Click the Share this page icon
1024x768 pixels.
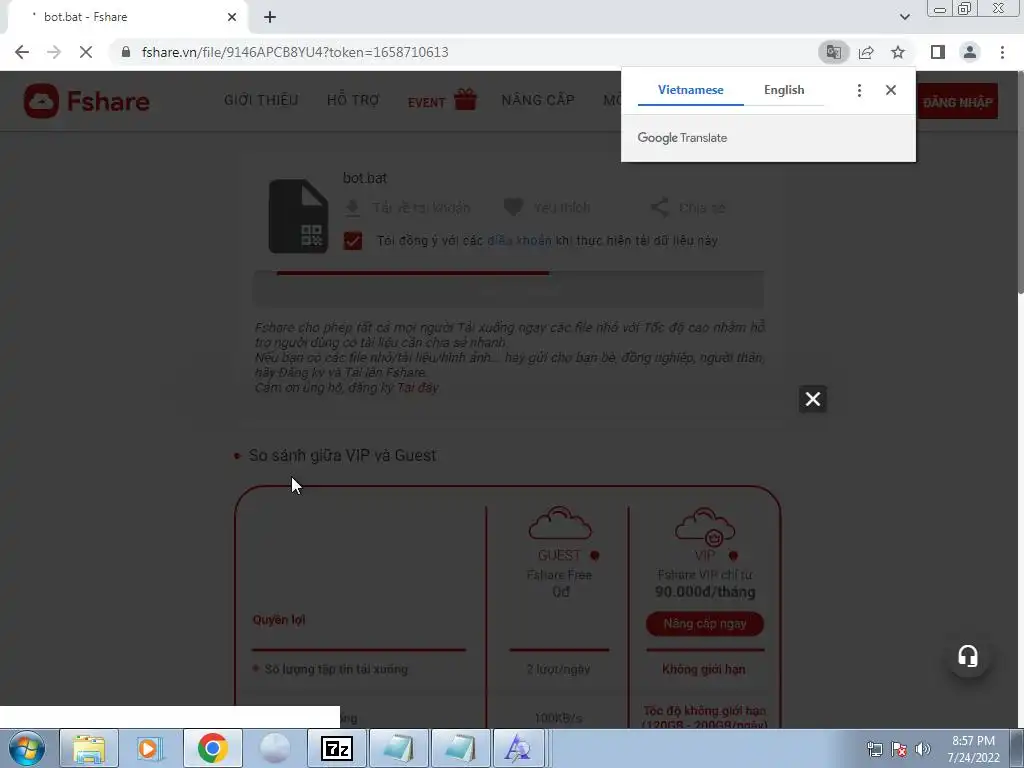point(866,52)
